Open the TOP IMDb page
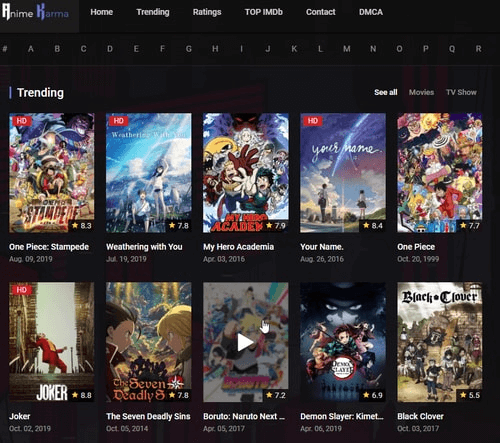 tap(264, 12)
